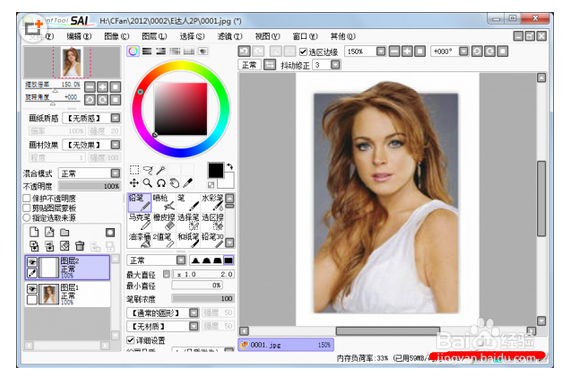This screenshot has width=569, height=378.
Task: Uncheck the 详细设置 checkbox
Action: click(x=130, y=340)
